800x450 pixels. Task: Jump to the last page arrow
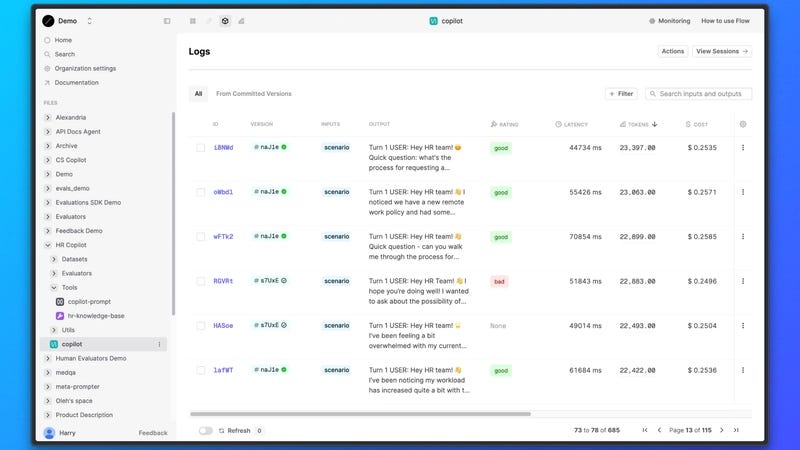[736, 430]
